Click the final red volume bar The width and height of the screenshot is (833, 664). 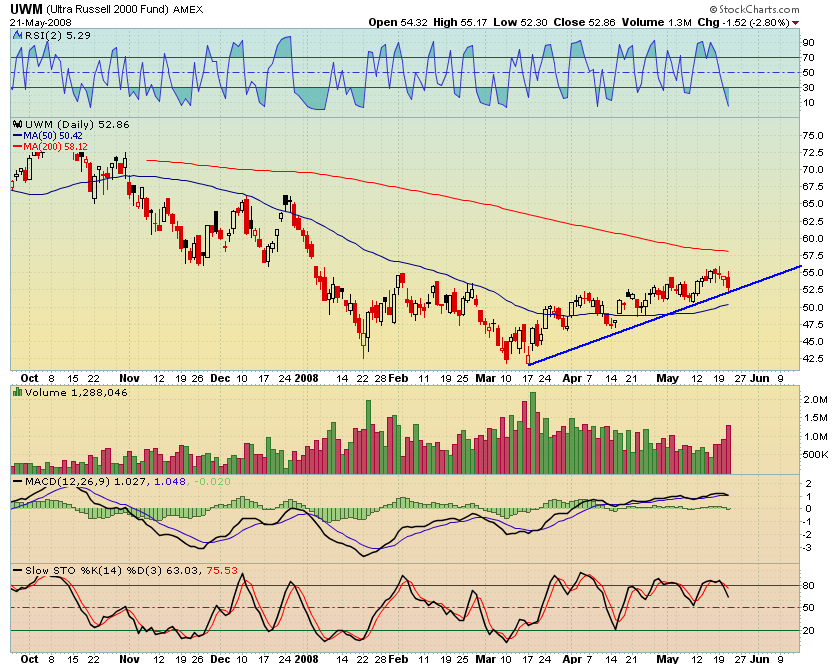(x=728, y=449)
